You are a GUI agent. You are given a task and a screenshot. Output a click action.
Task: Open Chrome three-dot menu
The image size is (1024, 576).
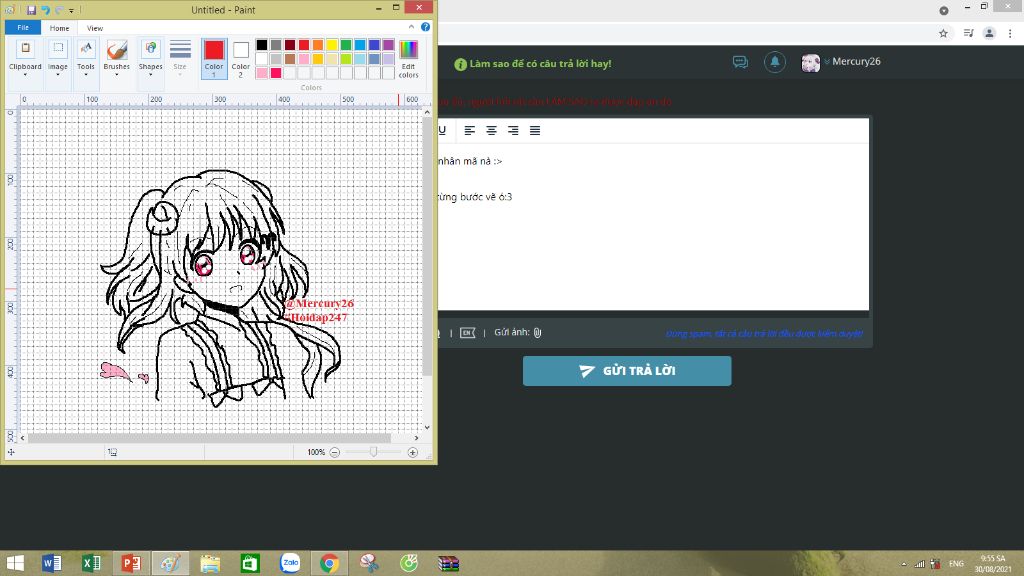(1010, 33)
